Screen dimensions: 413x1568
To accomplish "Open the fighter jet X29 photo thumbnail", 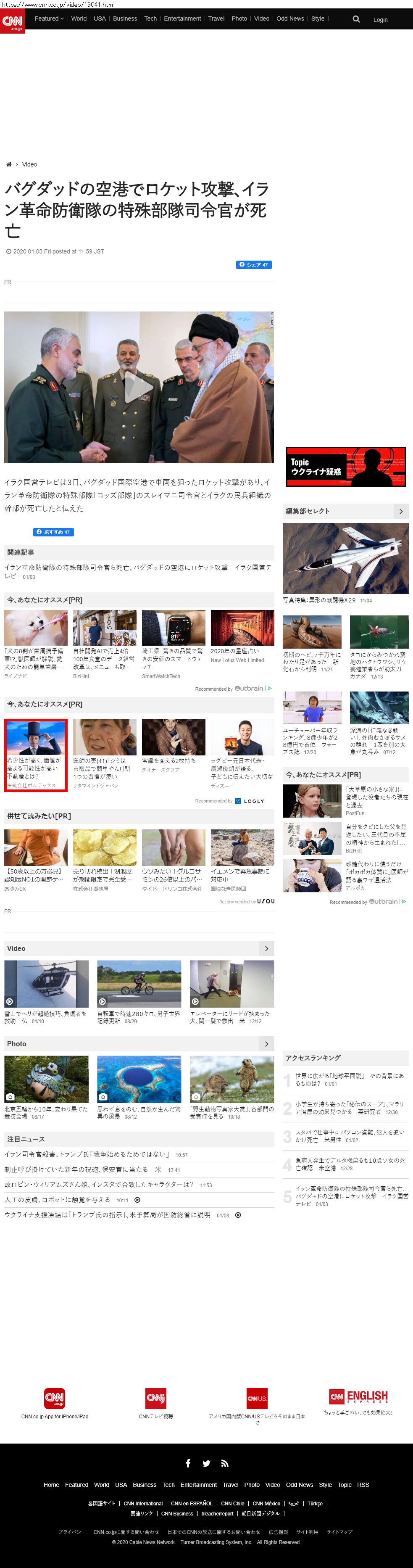I will click(x=345, y=558).
